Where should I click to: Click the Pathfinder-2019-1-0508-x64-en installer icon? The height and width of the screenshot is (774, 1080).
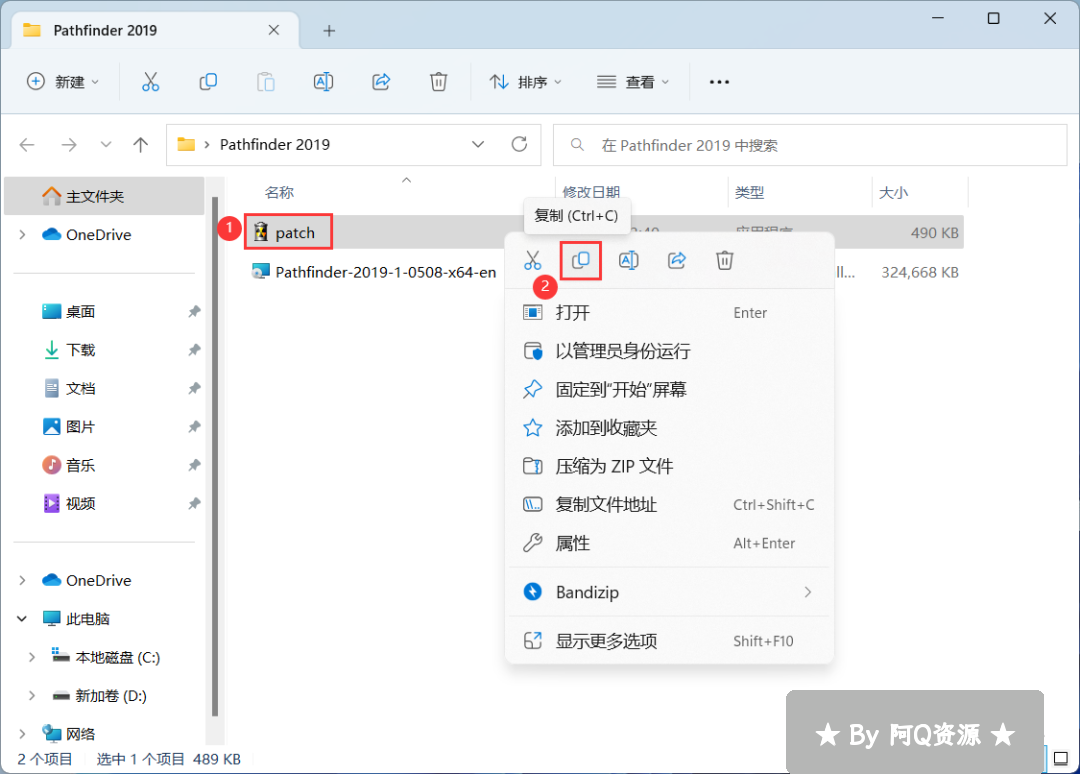[x=260, y=271]
